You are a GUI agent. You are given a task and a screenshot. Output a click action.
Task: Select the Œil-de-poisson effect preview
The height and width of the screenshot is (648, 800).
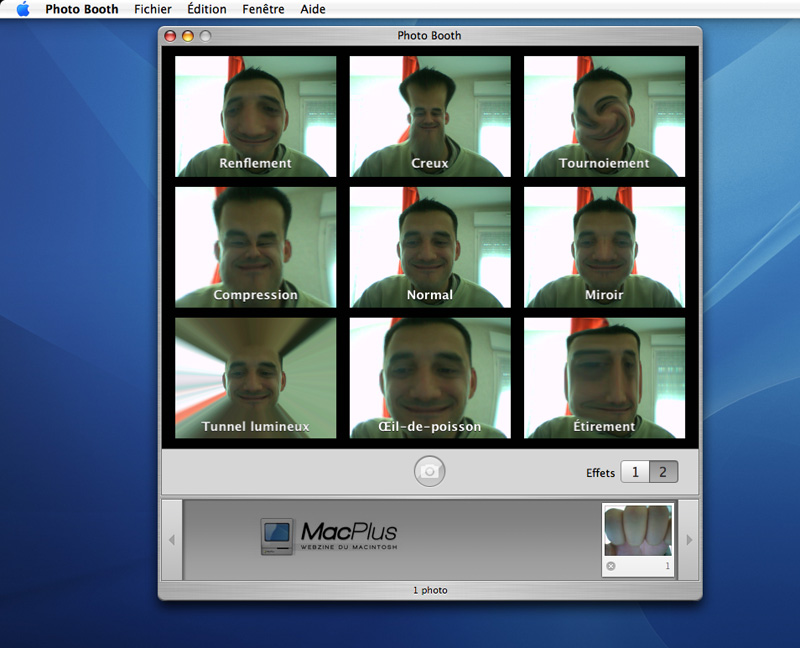pyautogui.click(x=430, y=378)
